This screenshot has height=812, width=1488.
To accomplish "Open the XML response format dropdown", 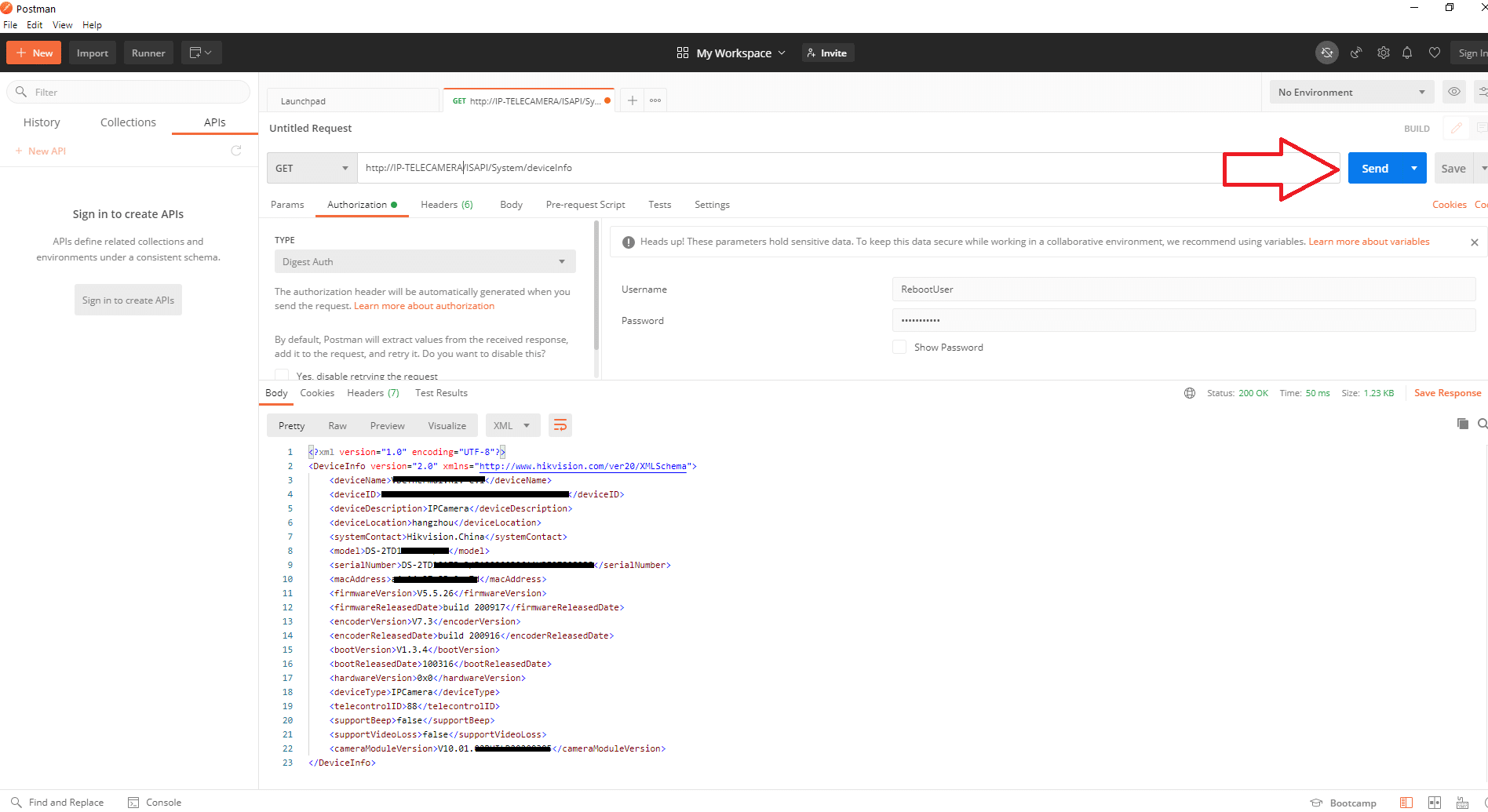I will (x=512, y=425).
